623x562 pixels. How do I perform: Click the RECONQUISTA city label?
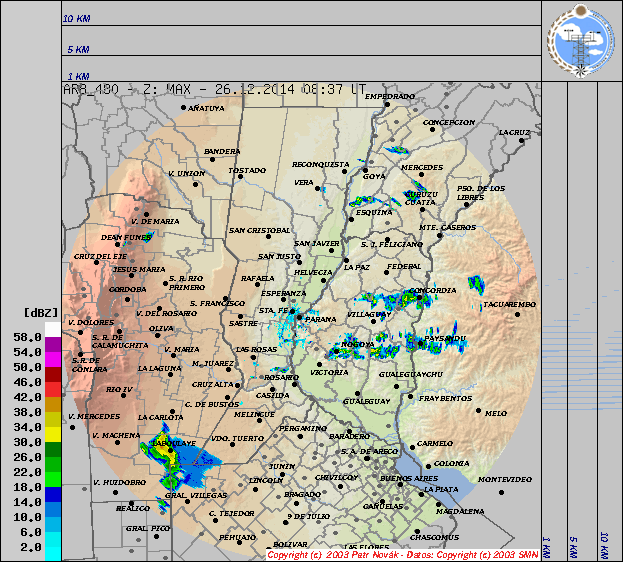(x=321, y=165)
